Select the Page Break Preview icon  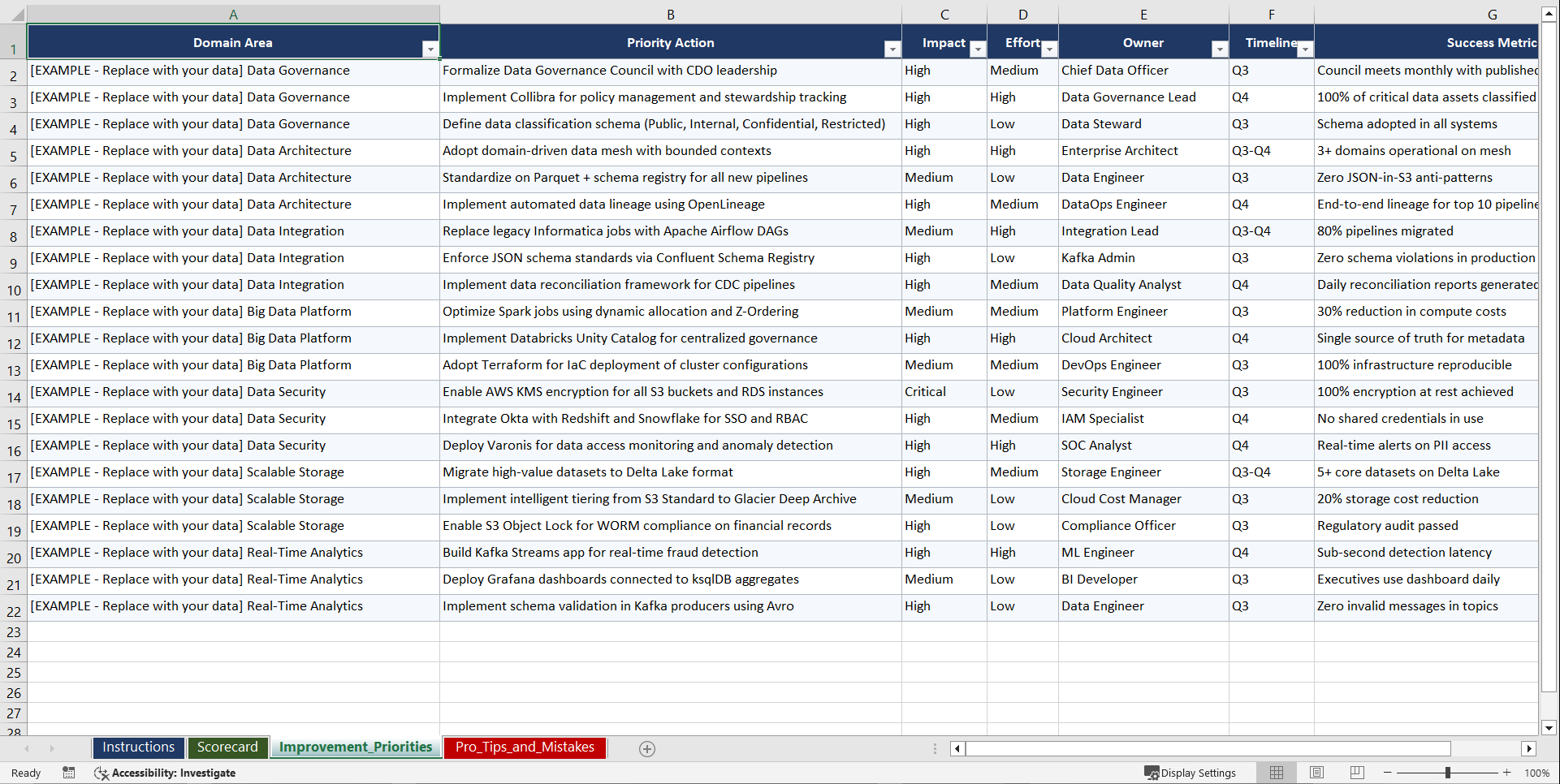(x=1356, y=773)
